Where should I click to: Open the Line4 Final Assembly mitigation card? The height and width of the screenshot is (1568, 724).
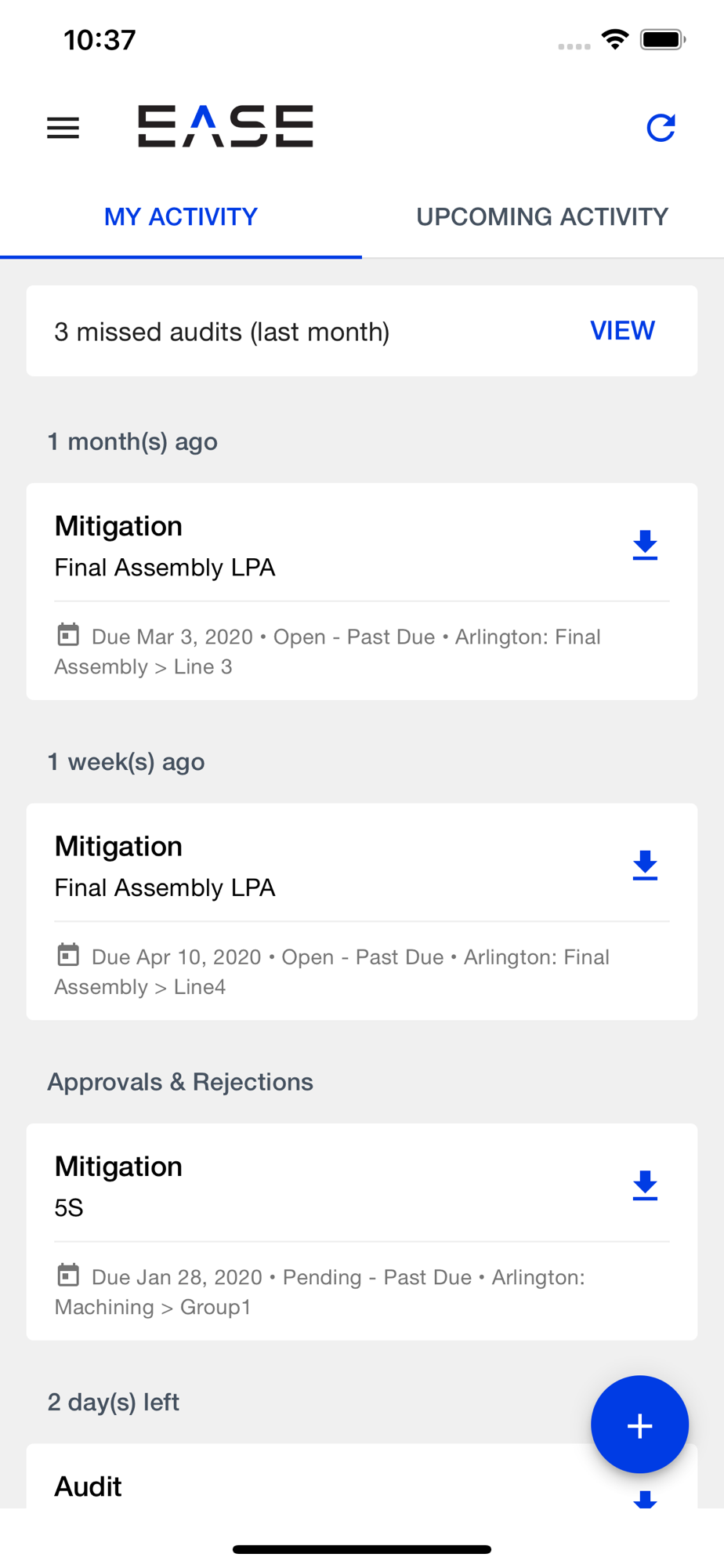[x=362, y=912]
